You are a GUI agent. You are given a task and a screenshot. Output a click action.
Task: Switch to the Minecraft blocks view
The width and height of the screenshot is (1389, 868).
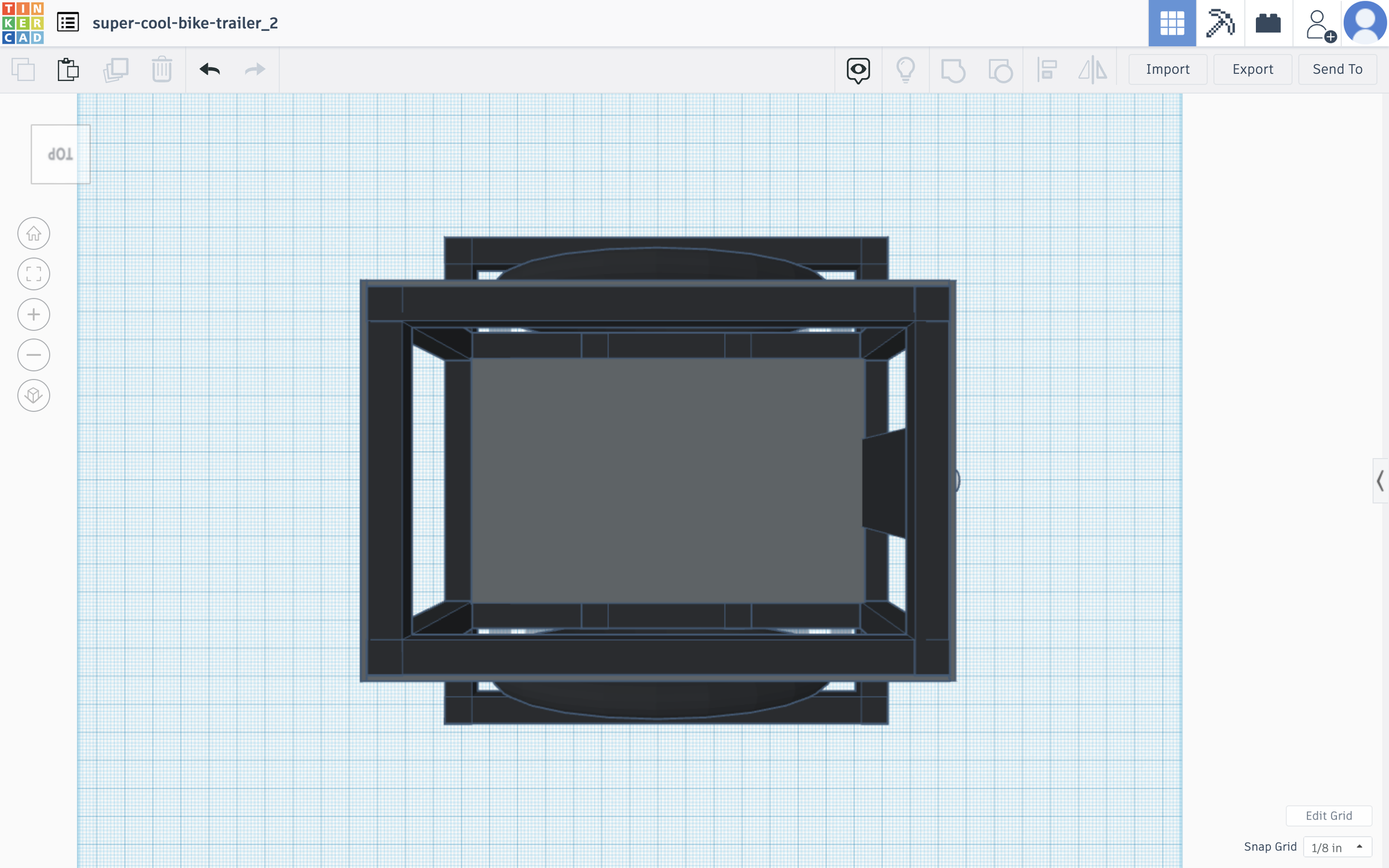click(x=1220, y=23)
